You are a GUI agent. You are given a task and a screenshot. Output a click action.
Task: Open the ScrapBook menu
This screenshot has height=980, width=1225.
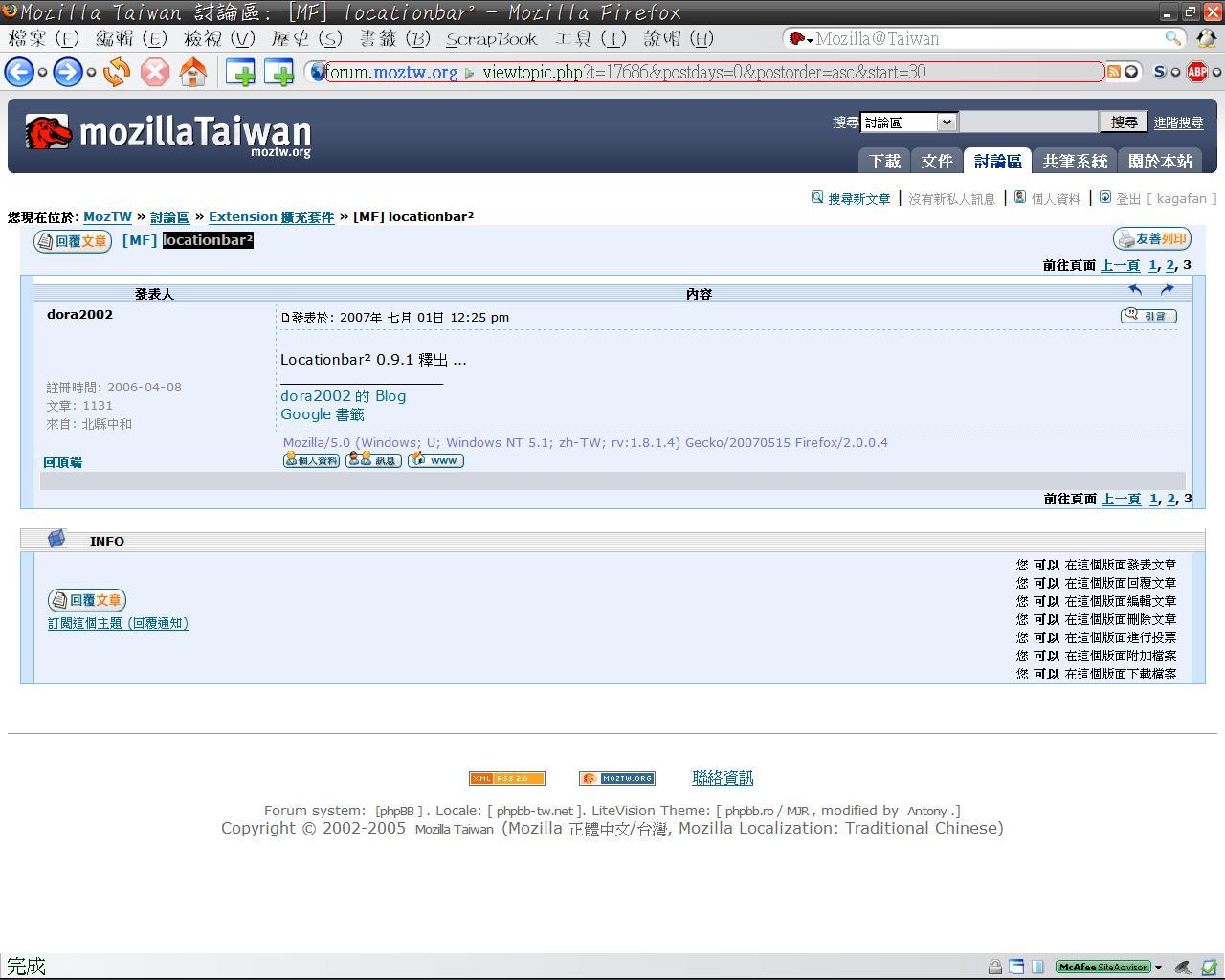[491, 39]
